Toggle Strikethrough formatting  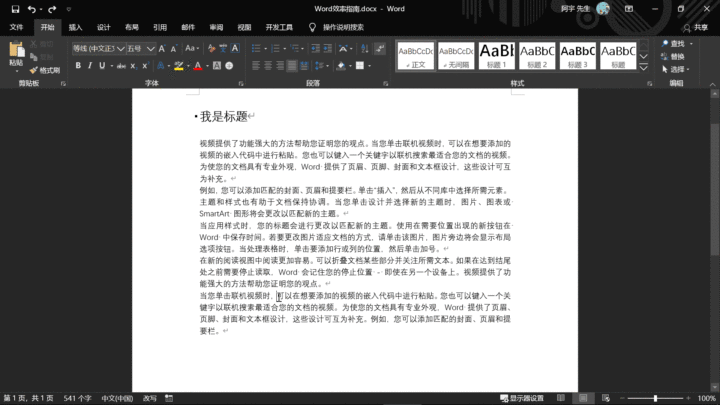(x=121, y=66)
